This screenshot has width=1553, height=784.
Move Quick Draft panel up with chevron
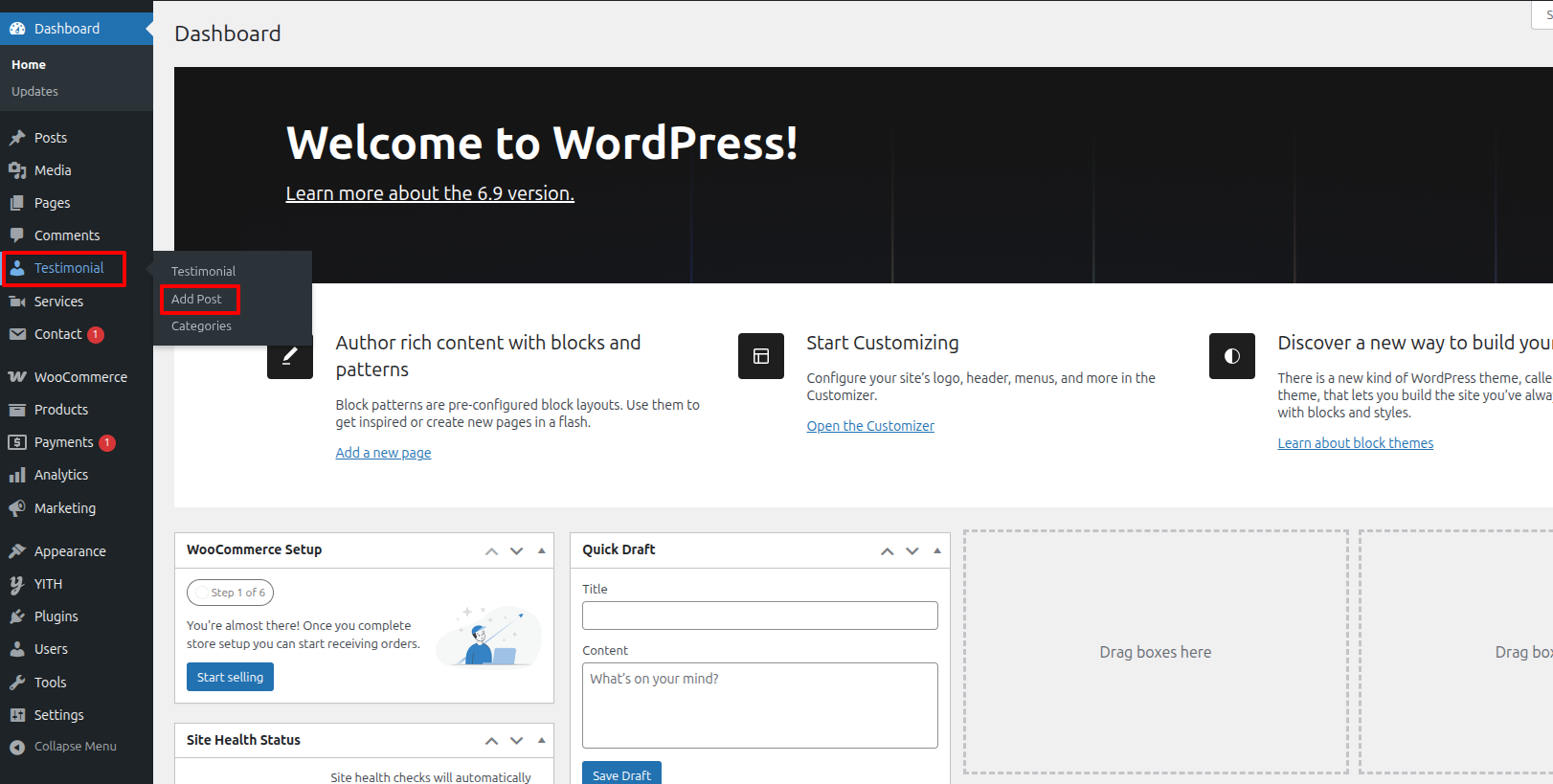pyautogui.click(x=888, y=550)
